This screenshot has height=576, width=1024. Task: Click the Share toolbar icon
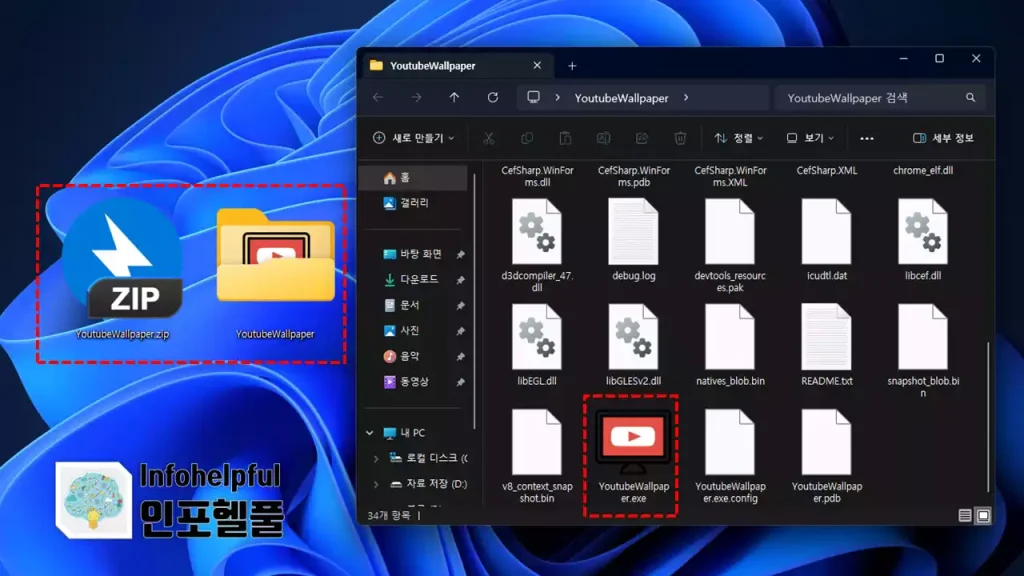tap(642, 138)
